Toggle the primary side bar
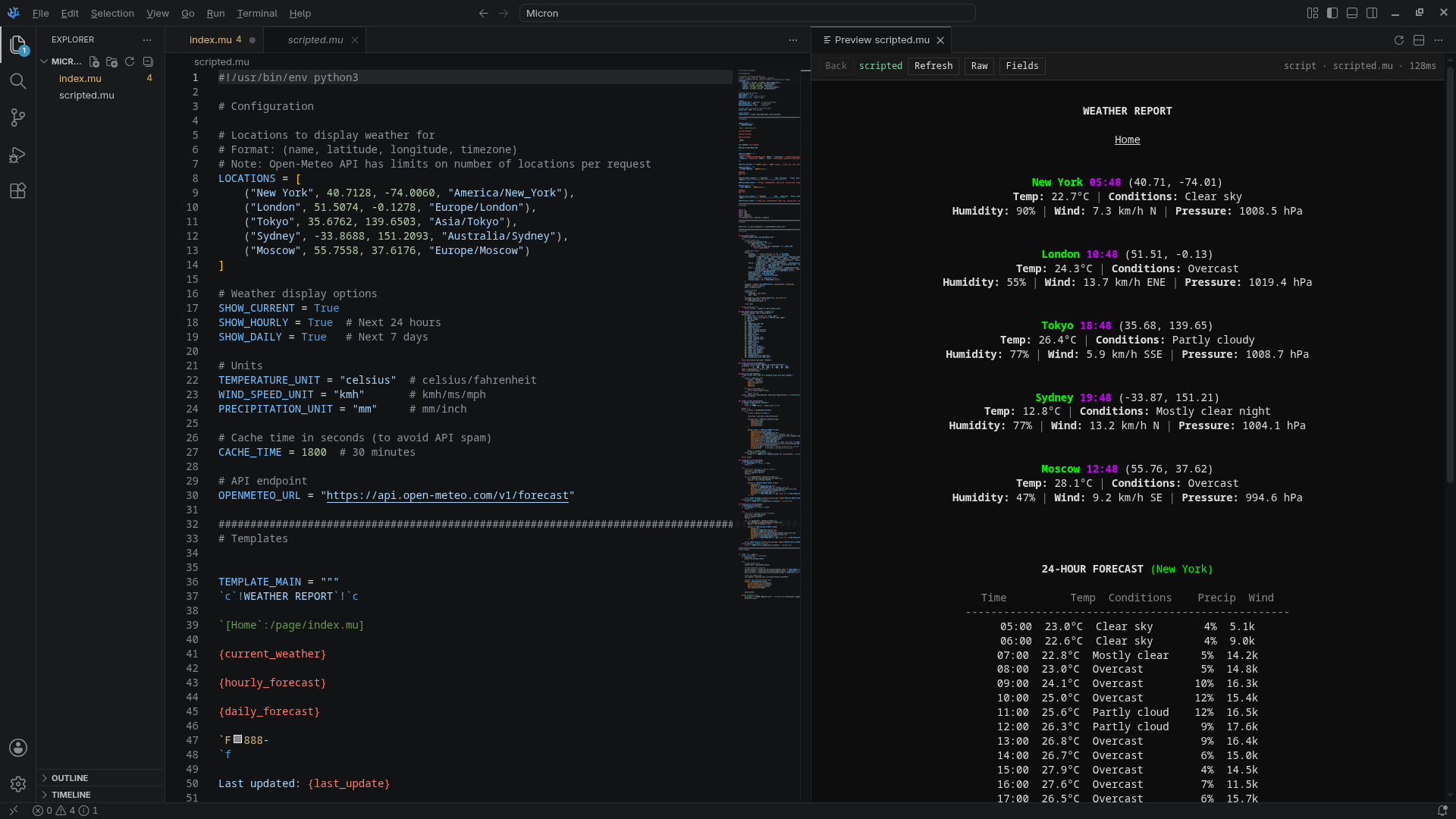This screenshot has height=819, width=1456. 1332,13
